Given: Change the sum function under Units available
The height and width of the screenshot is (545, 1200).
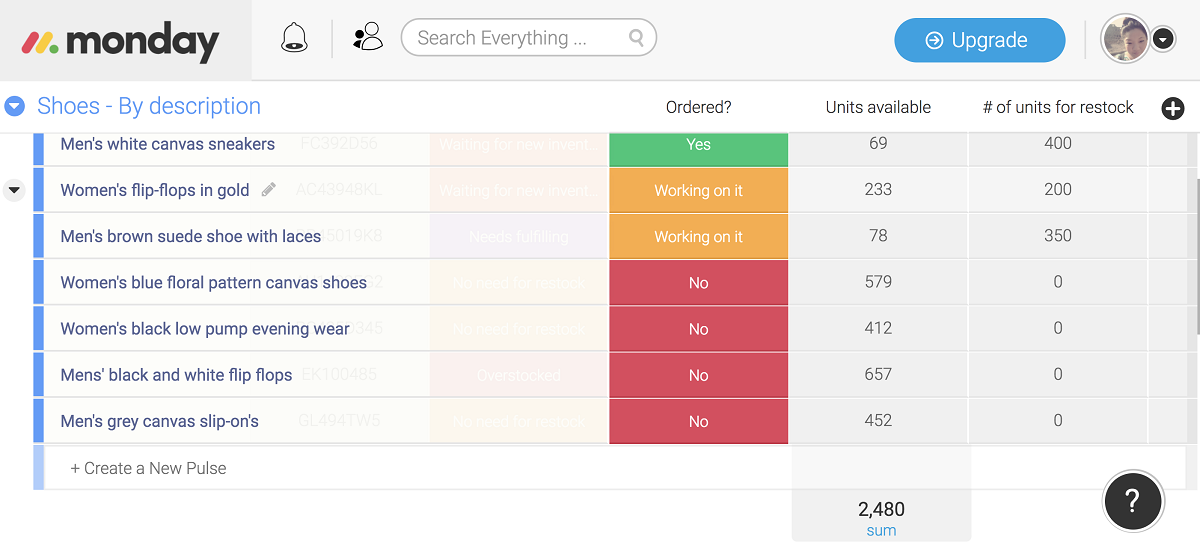Looking at the screenshot, I should (x=881, y=531).
